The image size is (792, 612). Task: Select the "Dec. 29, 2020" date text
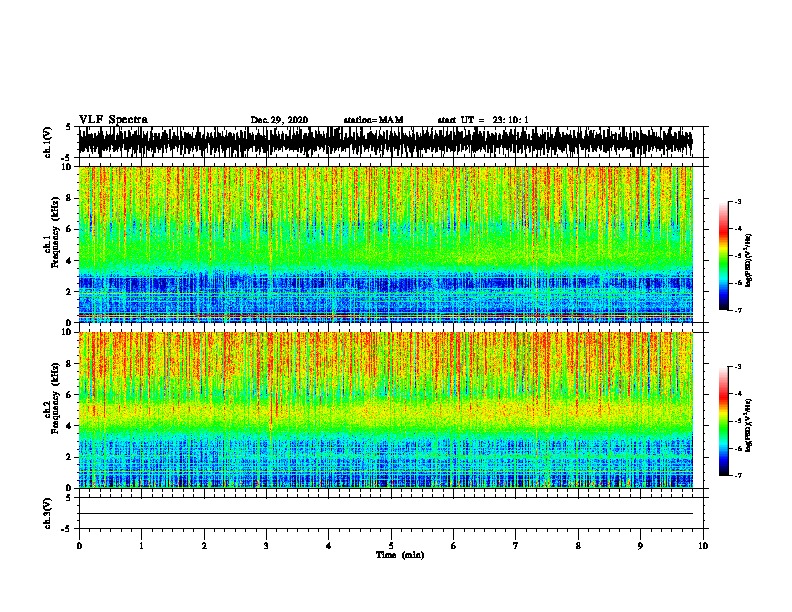pyautogui.click(x=279, y=120)
